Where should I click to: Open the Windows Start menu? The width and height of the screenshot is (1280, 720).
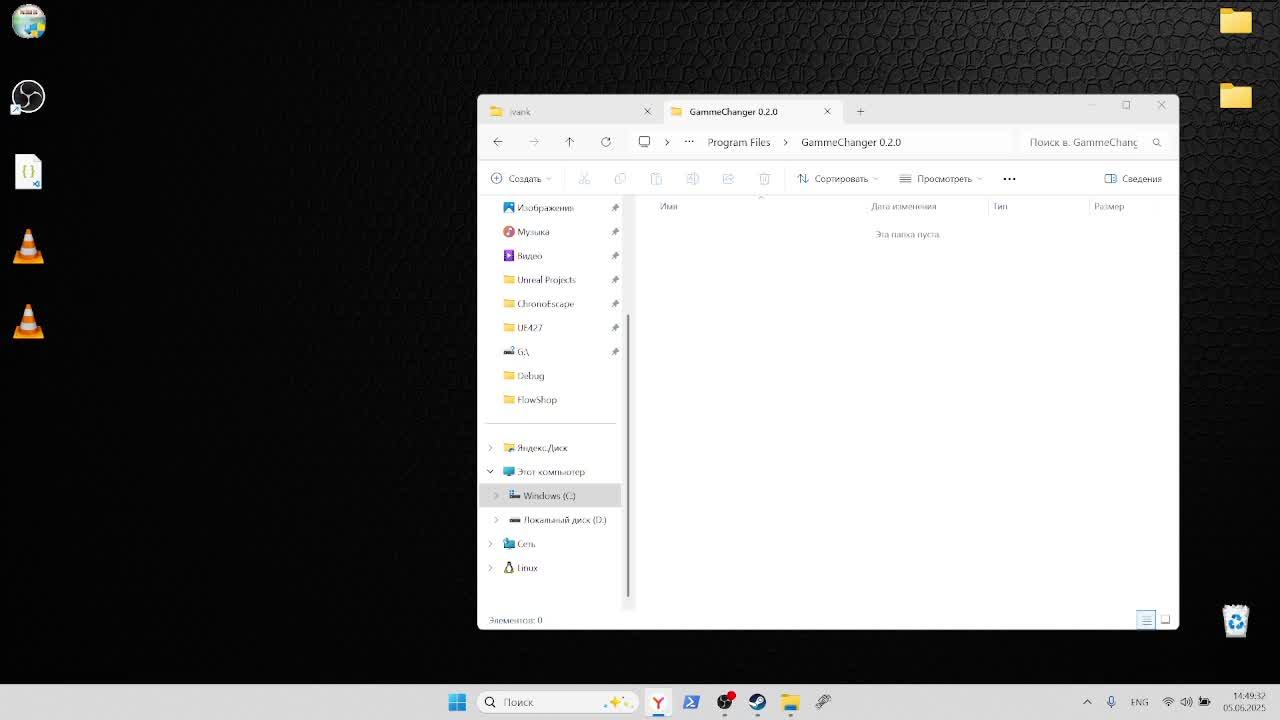coord(457,702)
